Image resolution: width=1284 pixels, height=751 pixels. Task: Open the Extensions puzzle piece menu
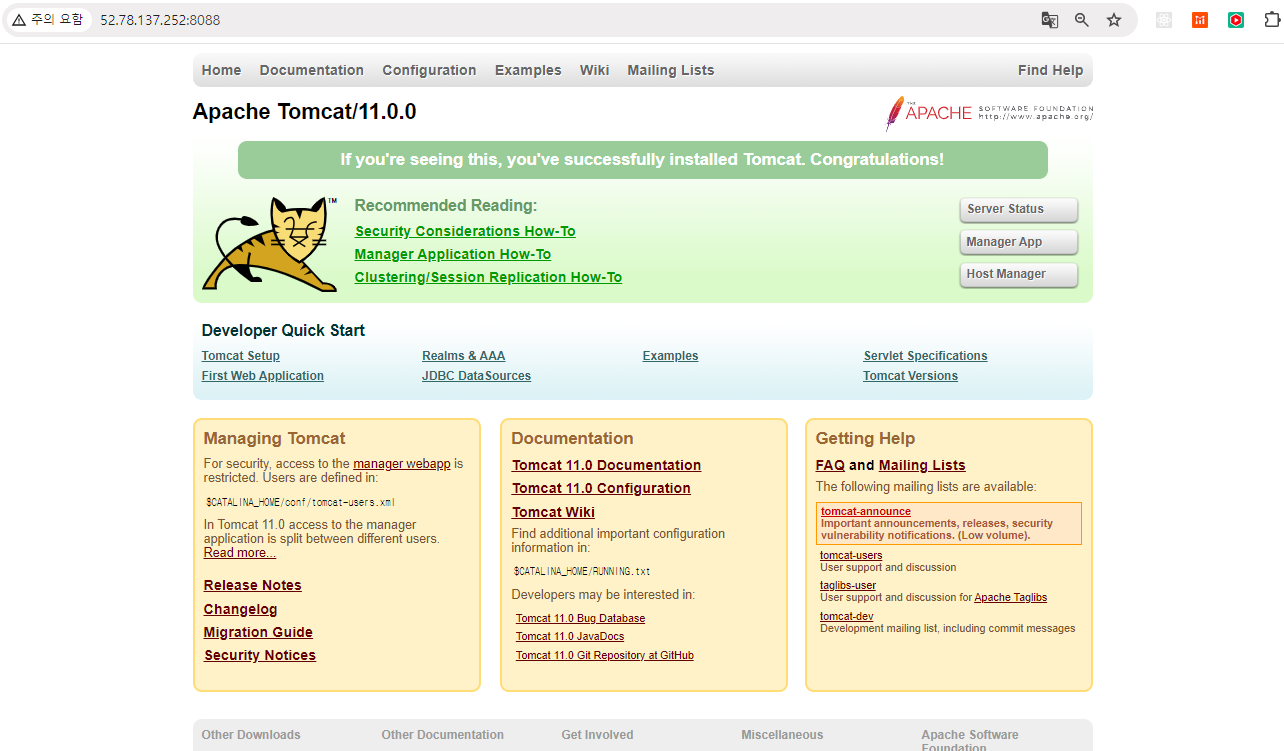pyautogui.click(x=1272, y=20)
